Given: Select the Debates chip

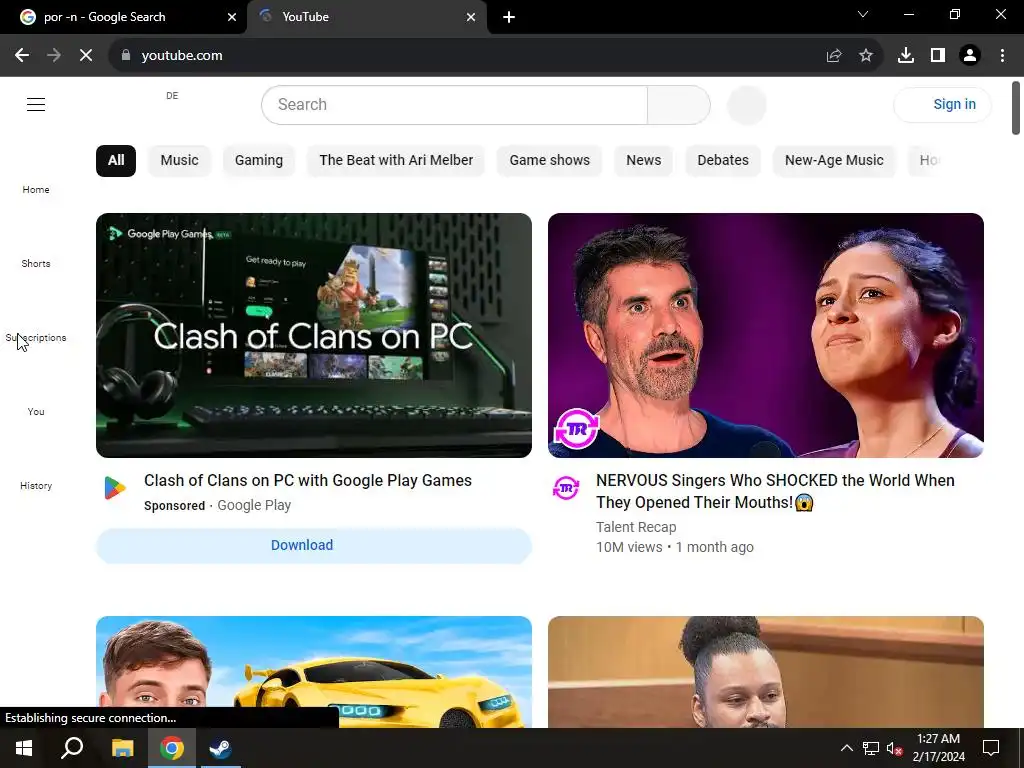Looking at the screenshot, I should (723, 161).
